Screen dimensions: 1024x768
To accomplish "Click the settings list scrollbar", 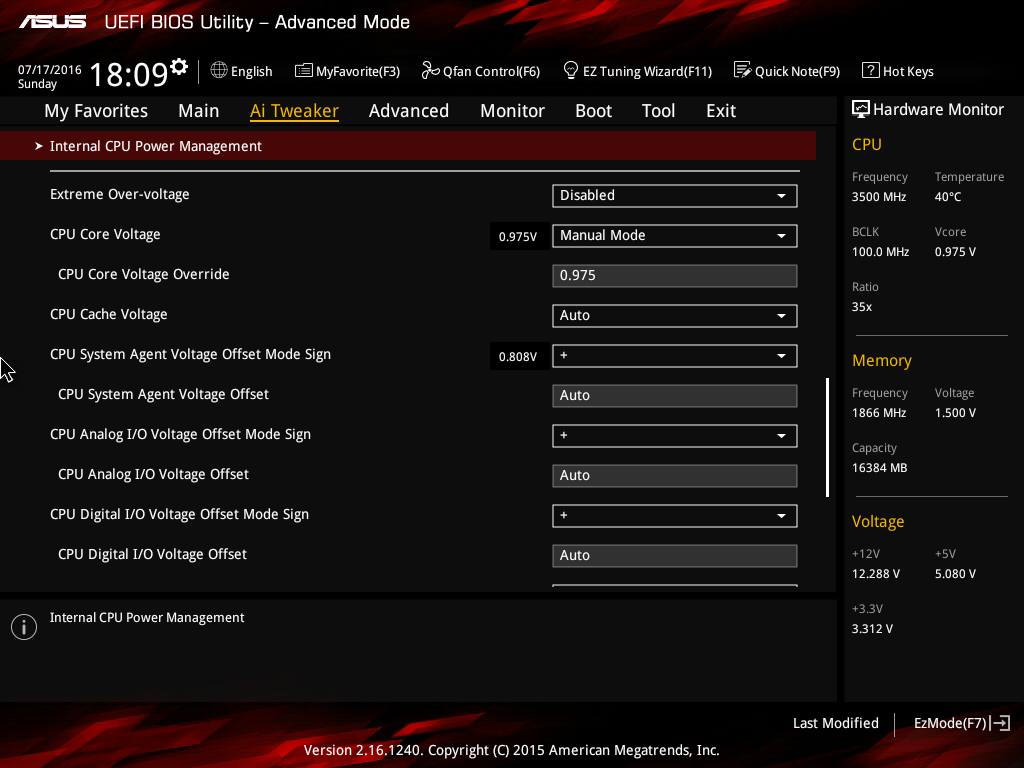I will click(827, 437).
